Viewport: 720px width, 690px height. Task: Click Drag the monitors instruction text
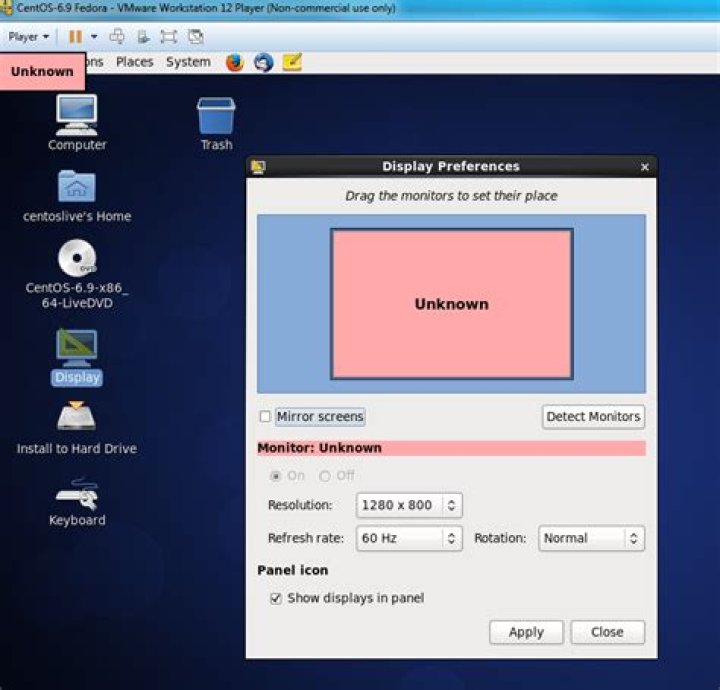pos(451,196)
